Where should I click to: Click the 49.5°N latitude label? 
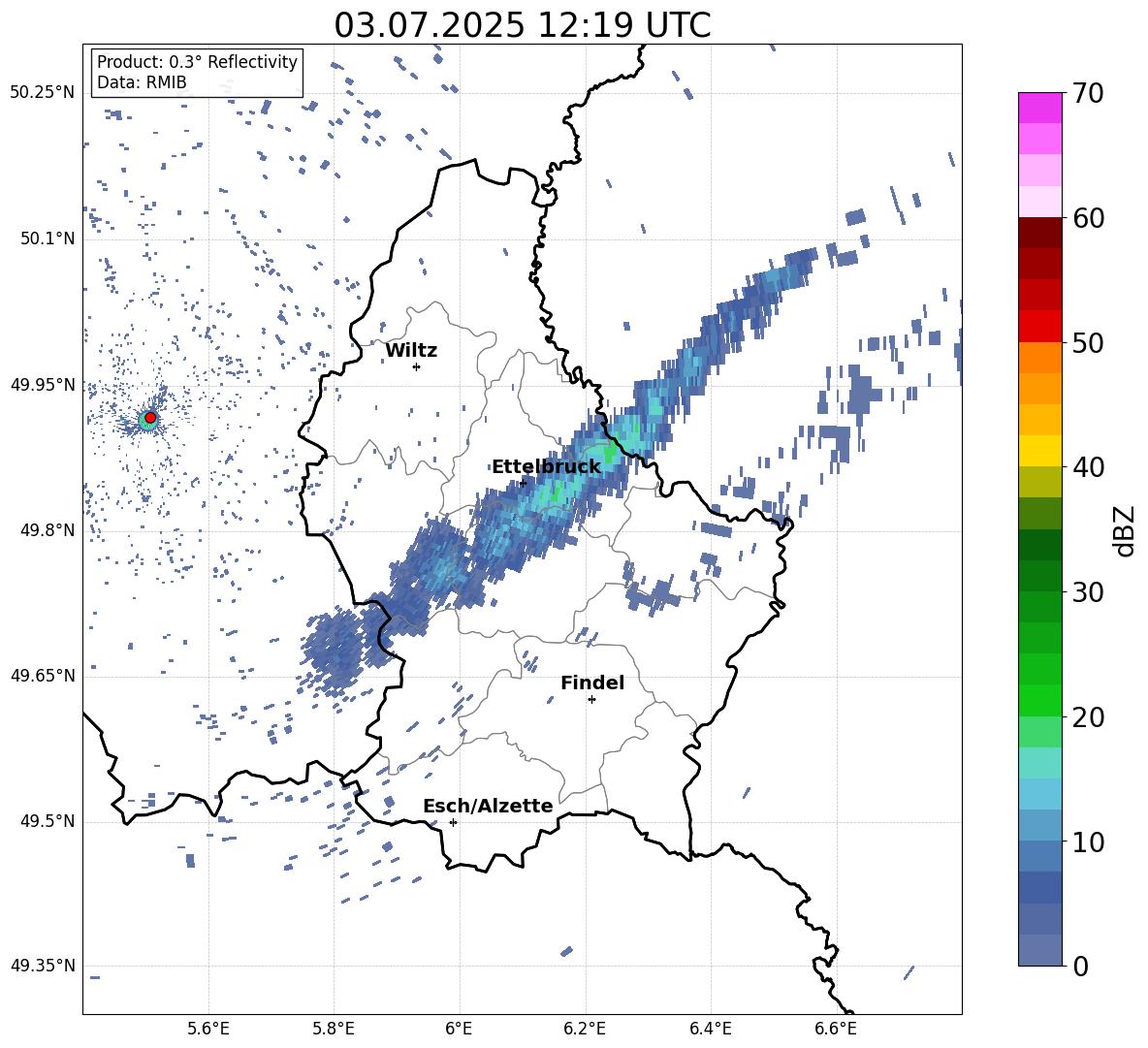[x=48, y=821]
